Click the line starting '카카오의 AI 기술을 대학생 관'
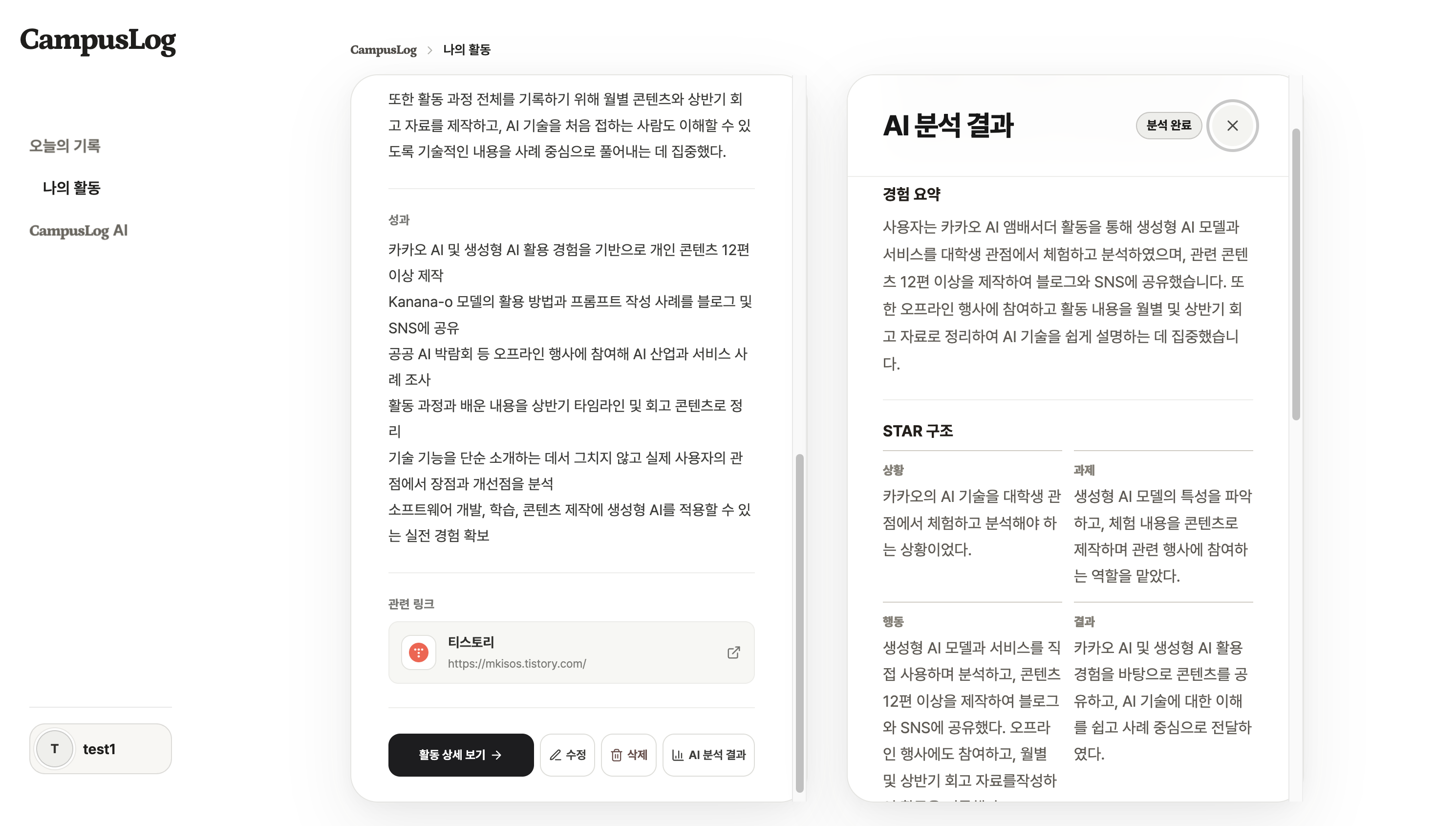Screen dimensions: 1456x826 click(x=971, y=497)
